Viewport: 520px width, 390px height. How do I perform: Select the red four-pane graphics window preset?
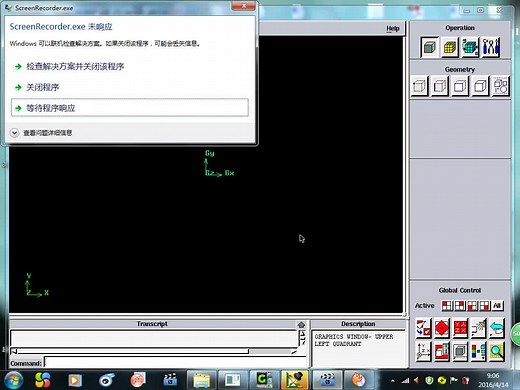tap(460, 328)
